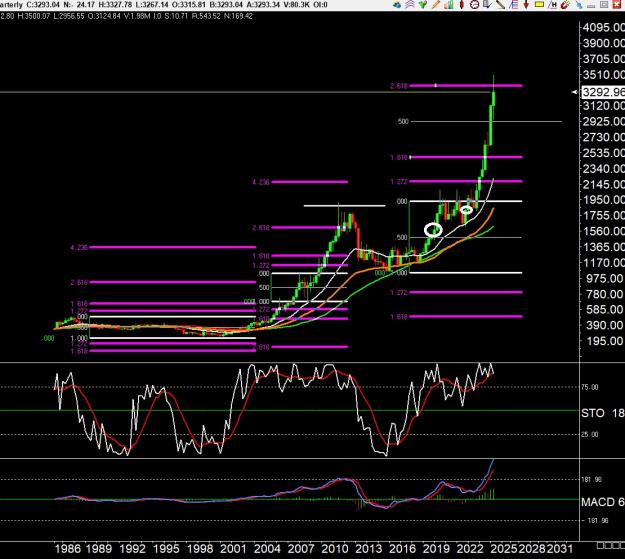
Task: Click the L:3267.14 low value in header
Action: point(152,5)
